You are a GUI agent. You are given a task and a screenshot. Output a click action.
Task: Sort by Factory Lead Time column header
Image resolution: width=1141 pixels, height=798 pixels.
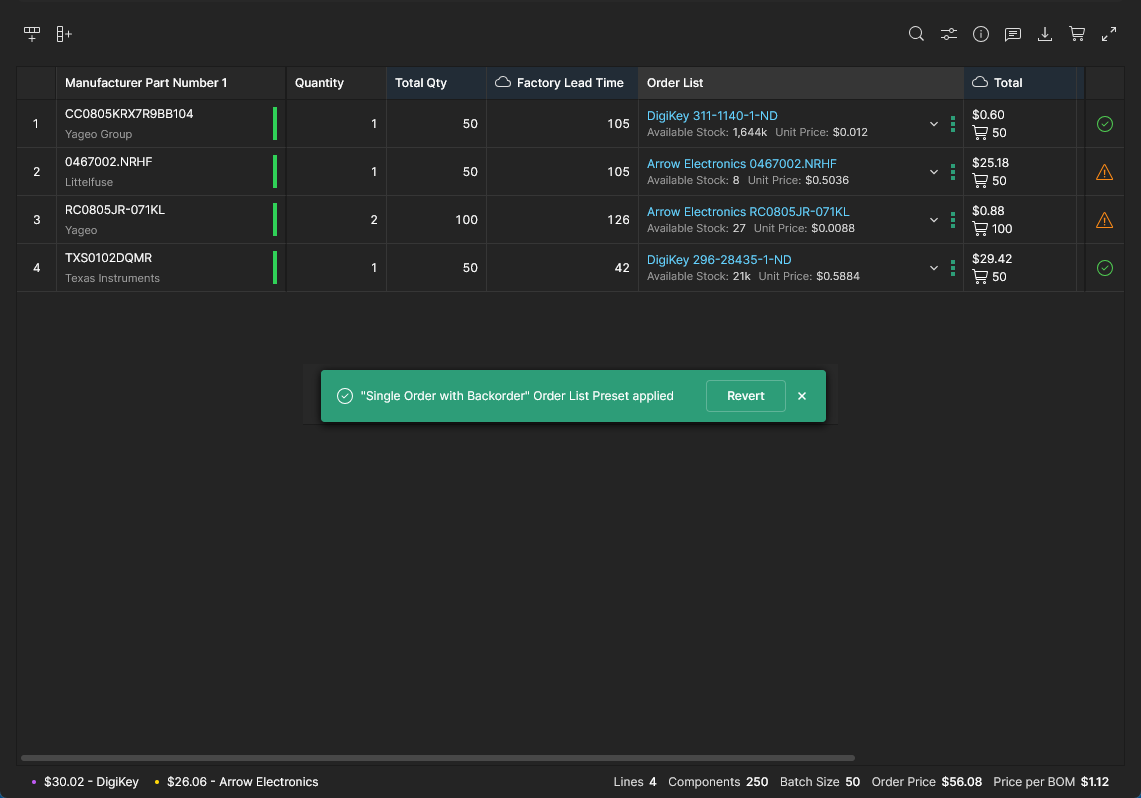click(x=569, y=83)
